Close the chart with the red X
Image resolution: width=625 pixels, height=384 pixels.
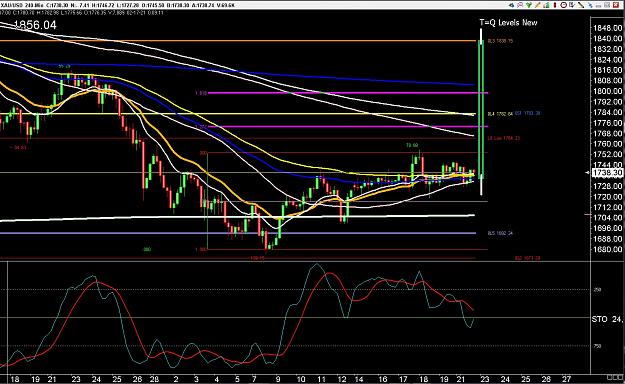616,5
